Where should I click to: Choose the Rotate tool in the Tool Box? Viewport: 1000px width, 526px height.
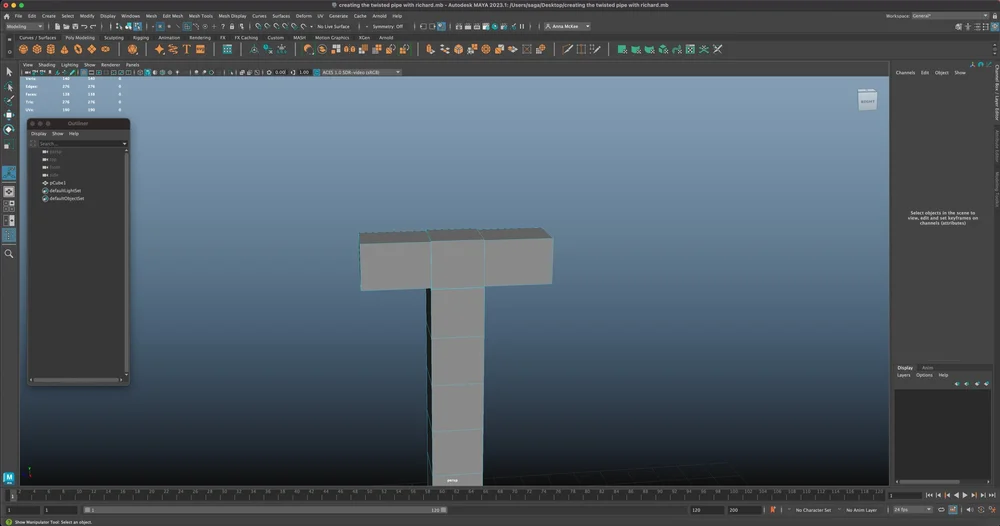[9, 129]
